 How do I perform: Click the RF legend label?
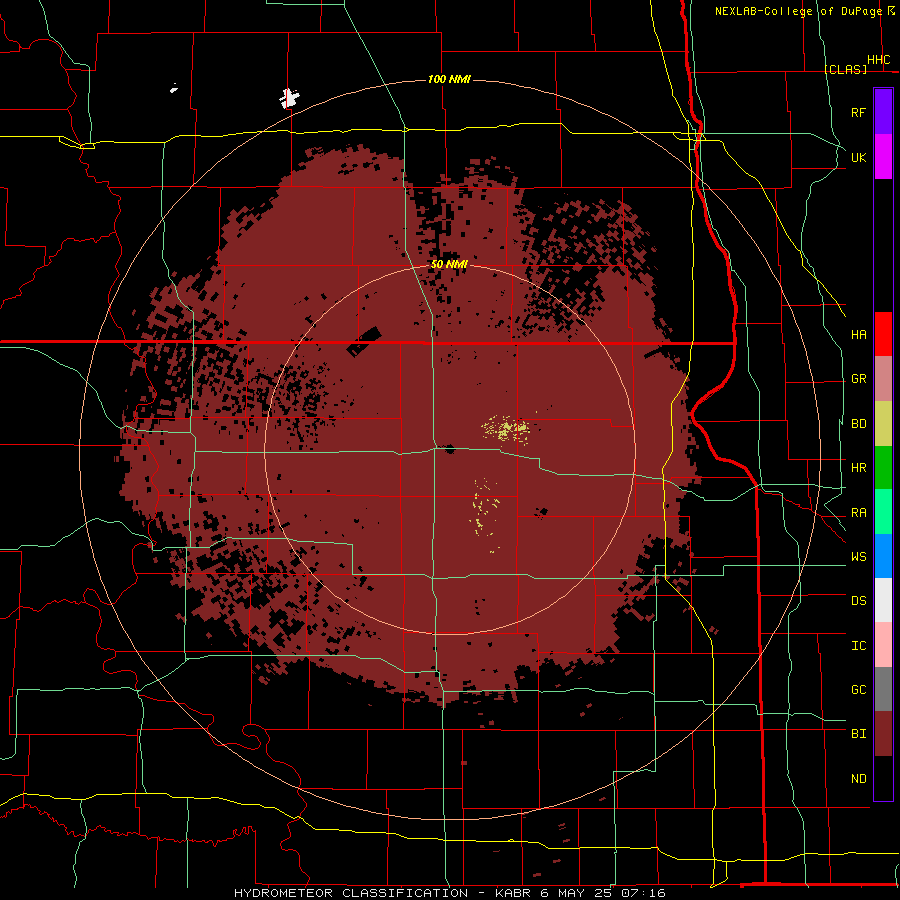(x=859, y=112)
